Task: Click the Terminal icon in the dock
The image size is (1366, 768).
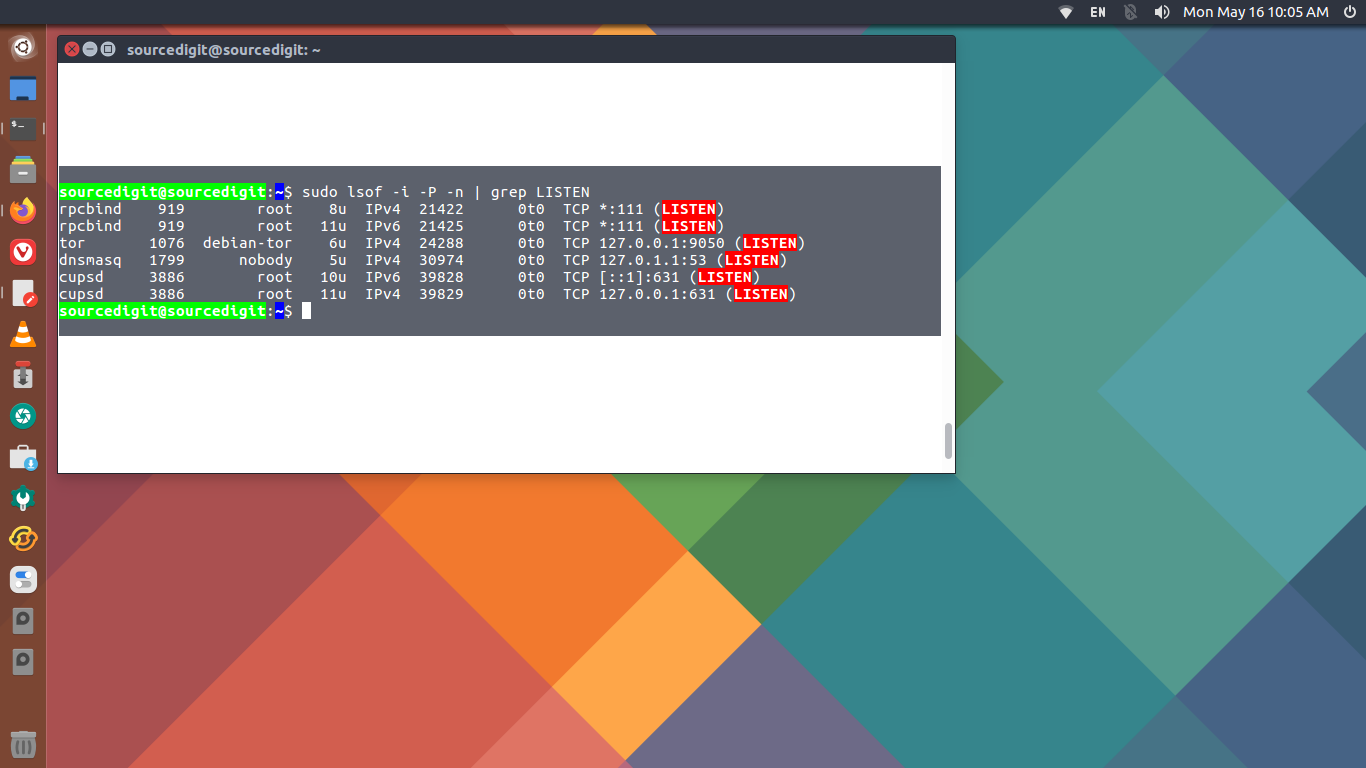Action: (23, 129)
